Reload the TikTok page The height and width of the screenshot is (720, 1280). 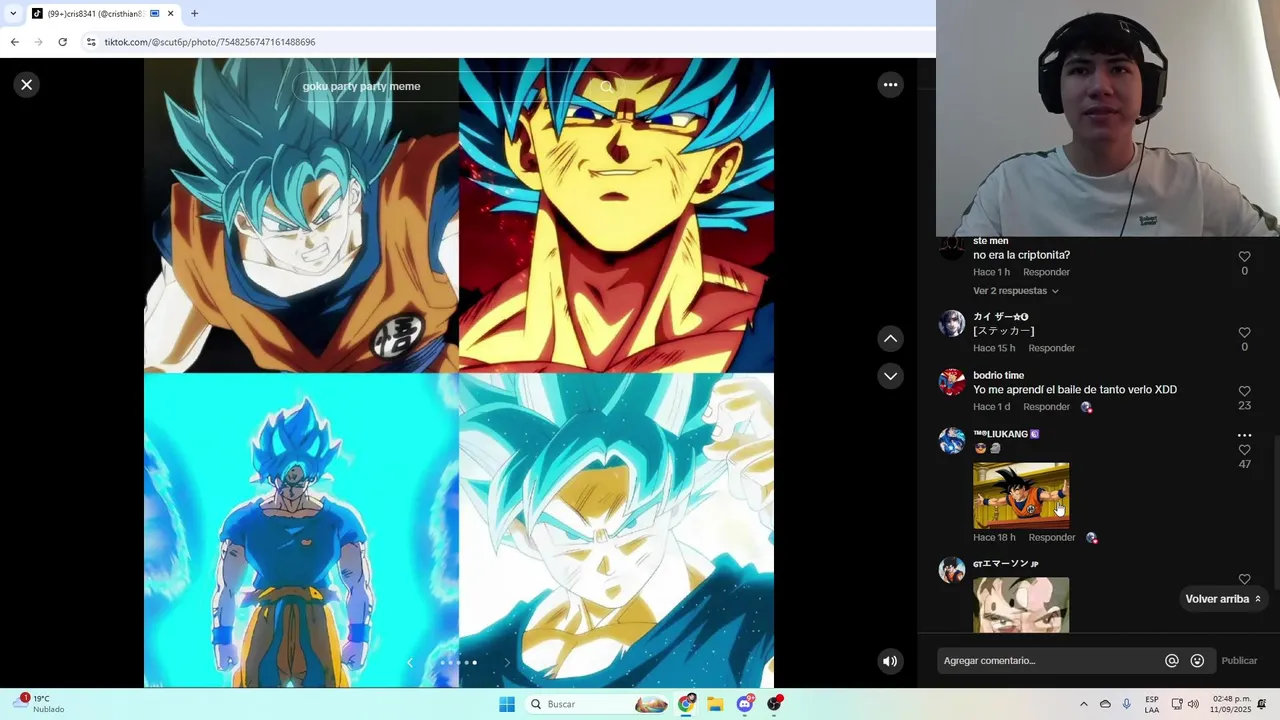coord(62,42)
